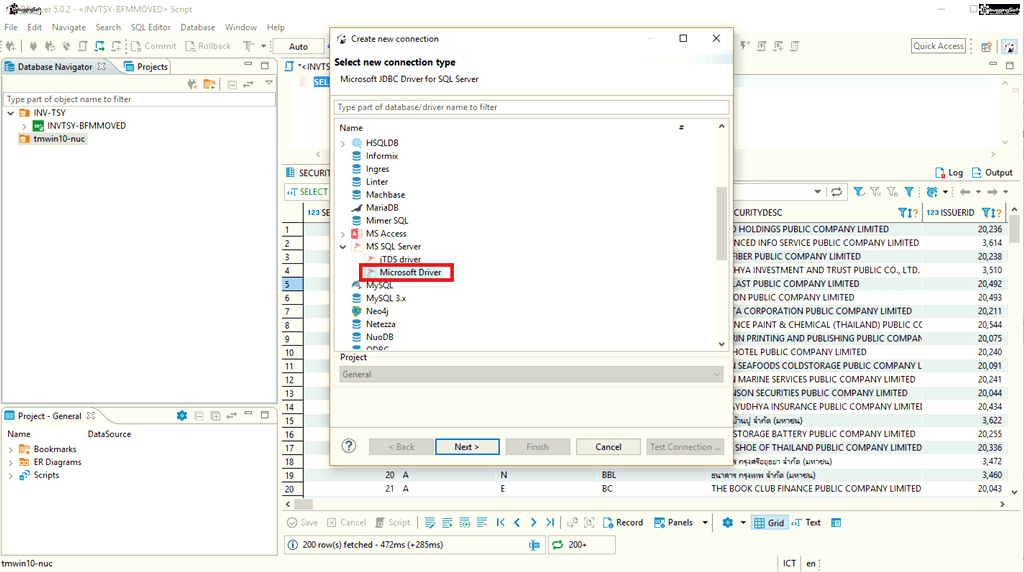Open the Output panel link

point(993,172)
